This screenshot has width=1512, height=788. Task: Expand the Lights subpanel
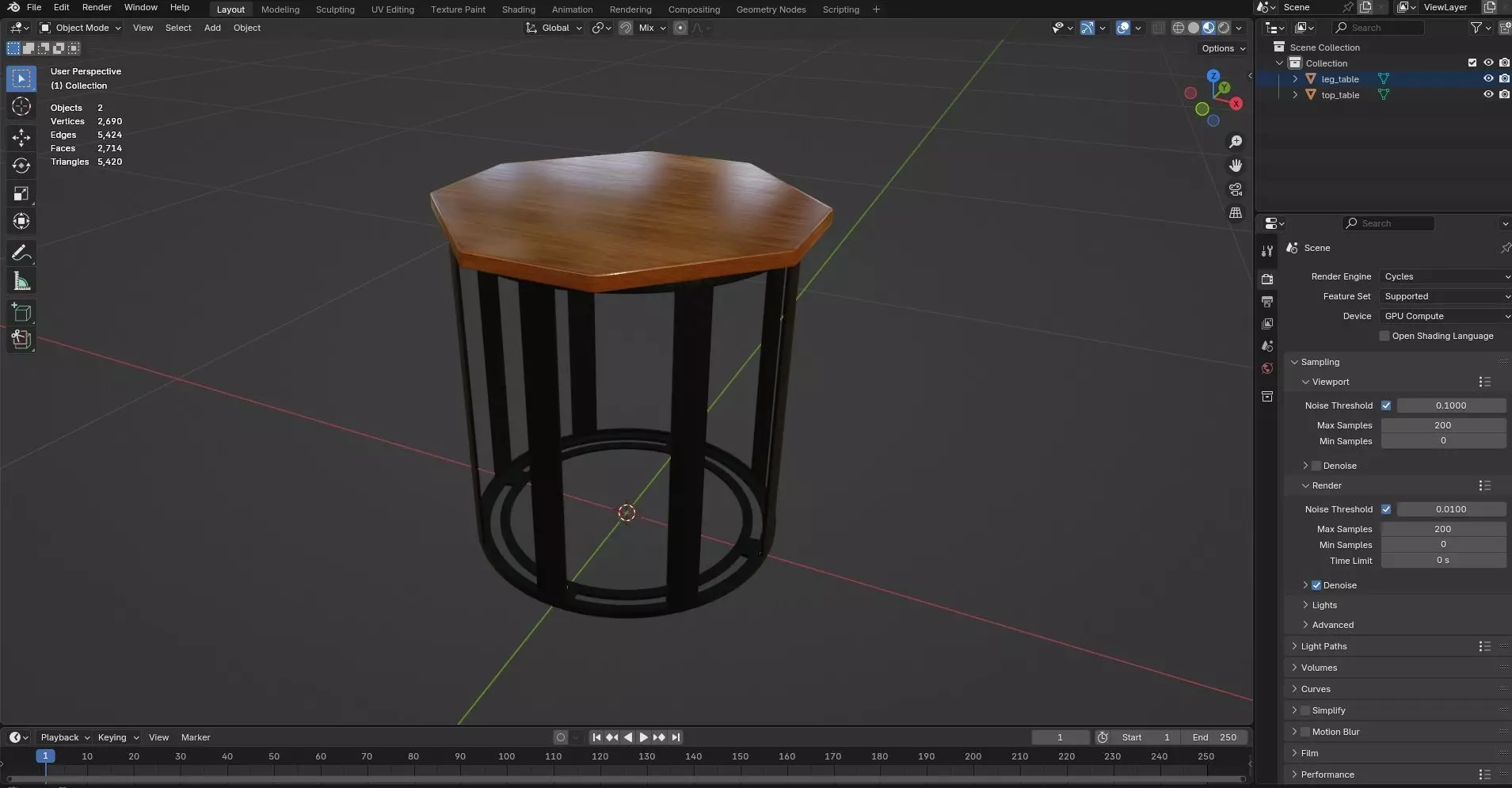(x=1324, y=605)
